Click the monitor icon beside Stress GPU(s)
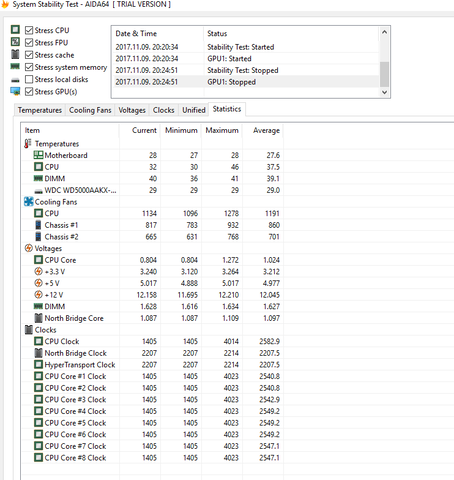 15,91
